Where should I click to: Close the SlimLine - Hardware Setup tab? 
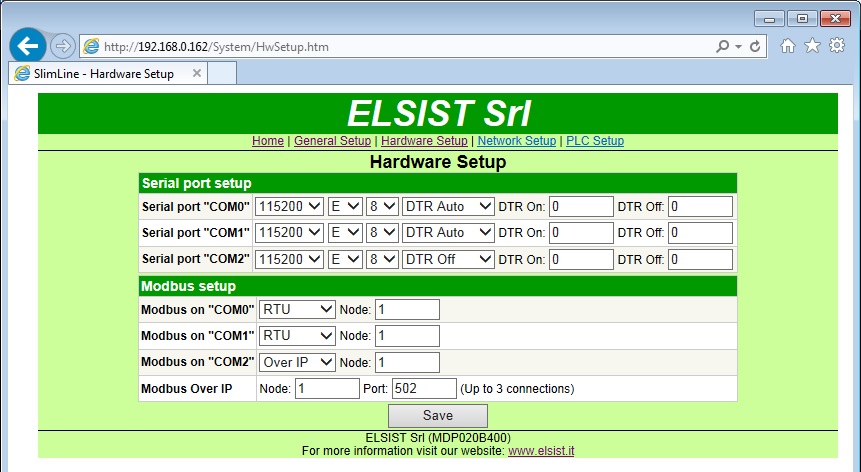click(x=197, y=73)
